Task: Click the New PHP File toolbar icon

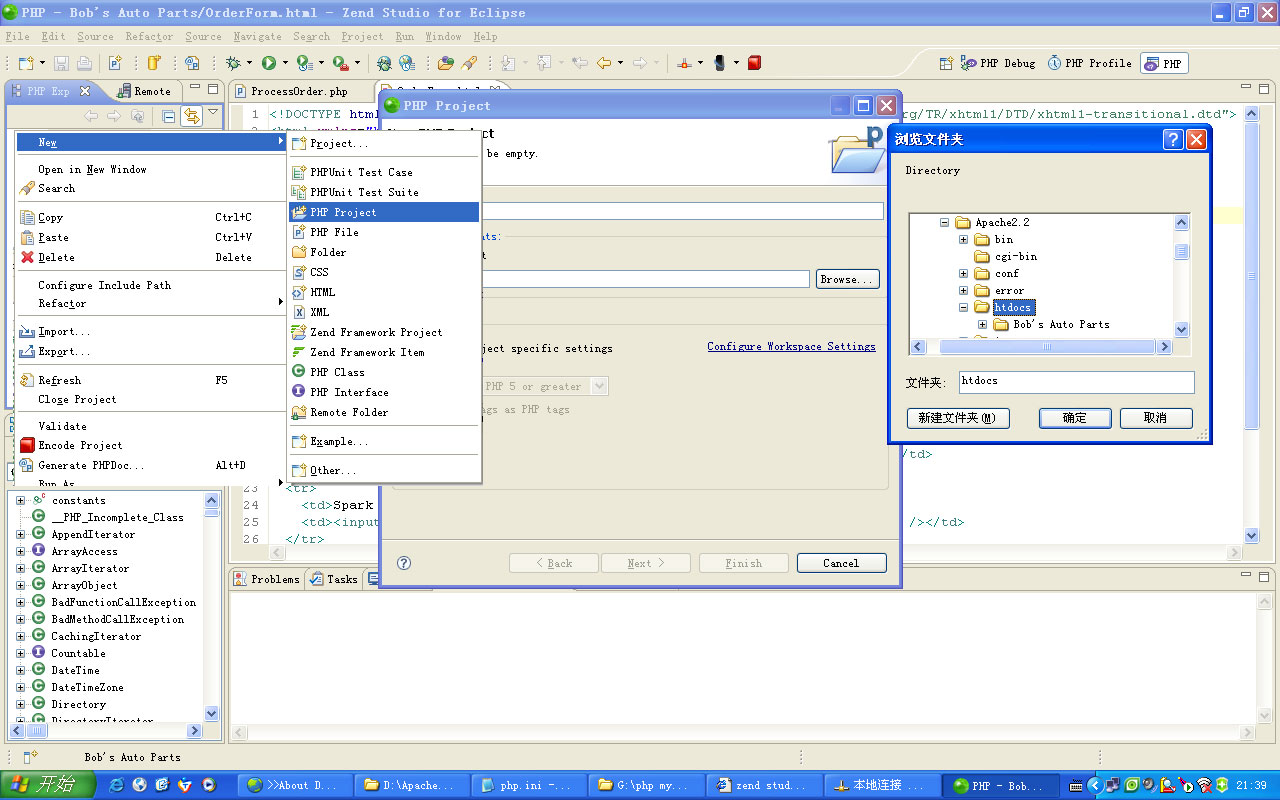Action: coord(114,63)
